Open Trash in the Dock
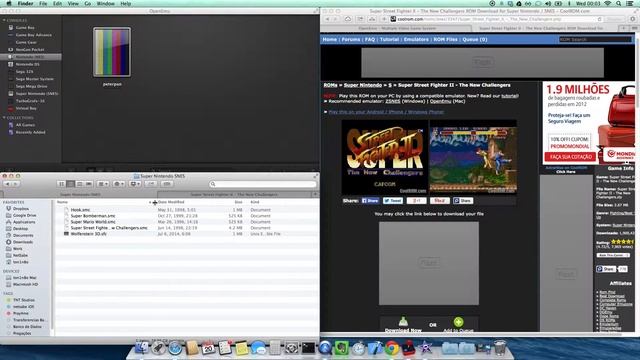 (x=500, y=348)
